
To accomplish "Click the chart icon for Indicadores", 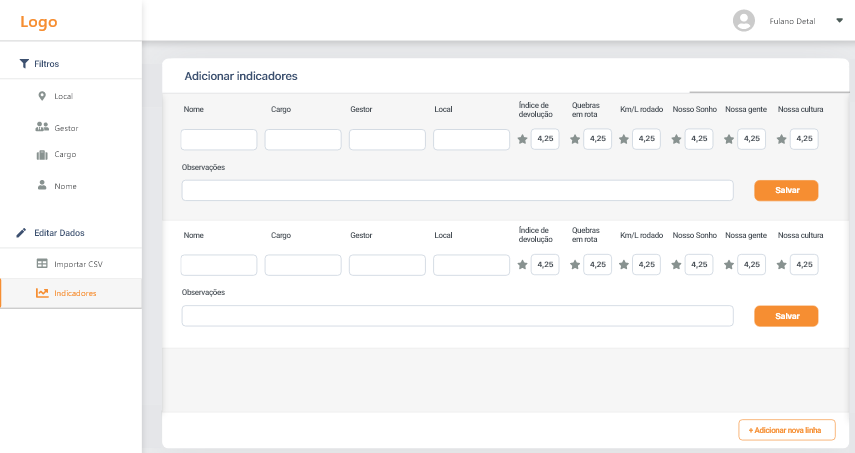I will pyautogui.click(x=42, y=293).
